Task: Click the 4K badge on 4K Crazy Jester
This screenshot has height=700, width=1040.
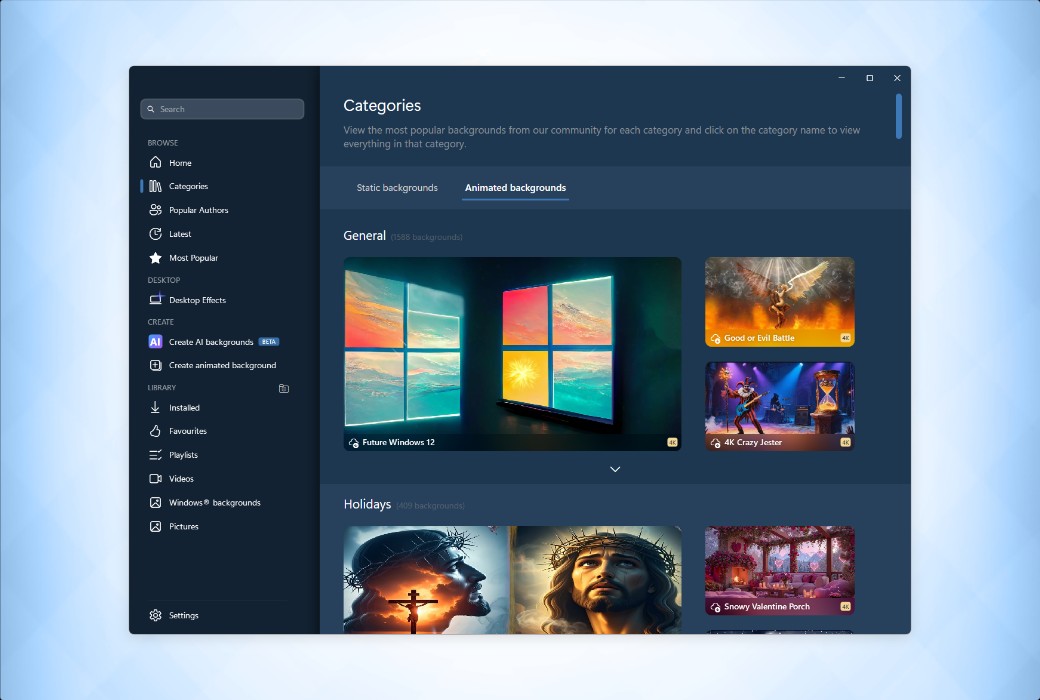Action: click(845, 443)
